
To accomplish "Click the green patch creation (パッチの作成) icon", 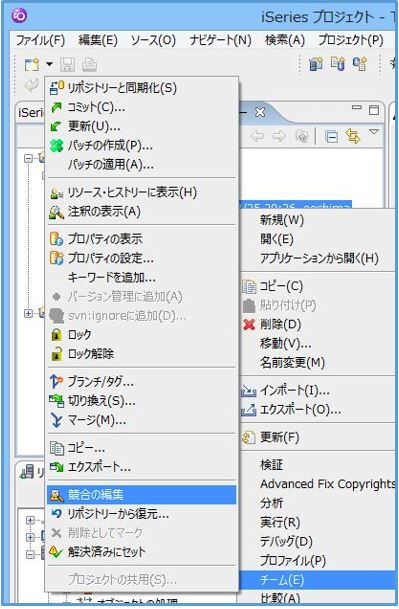I will pyautogui.click(x=57, y=146).
